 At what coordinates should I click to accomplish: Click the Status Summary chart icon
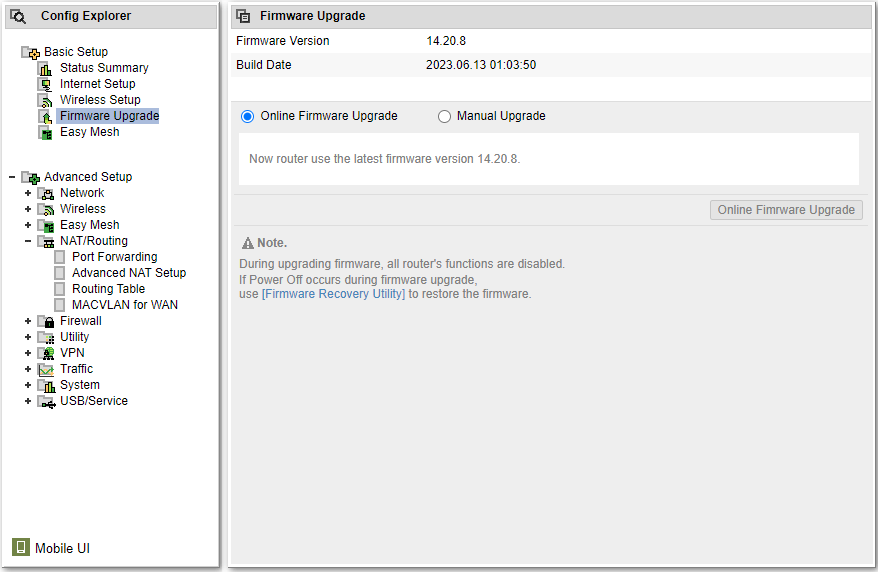[45, 69]
